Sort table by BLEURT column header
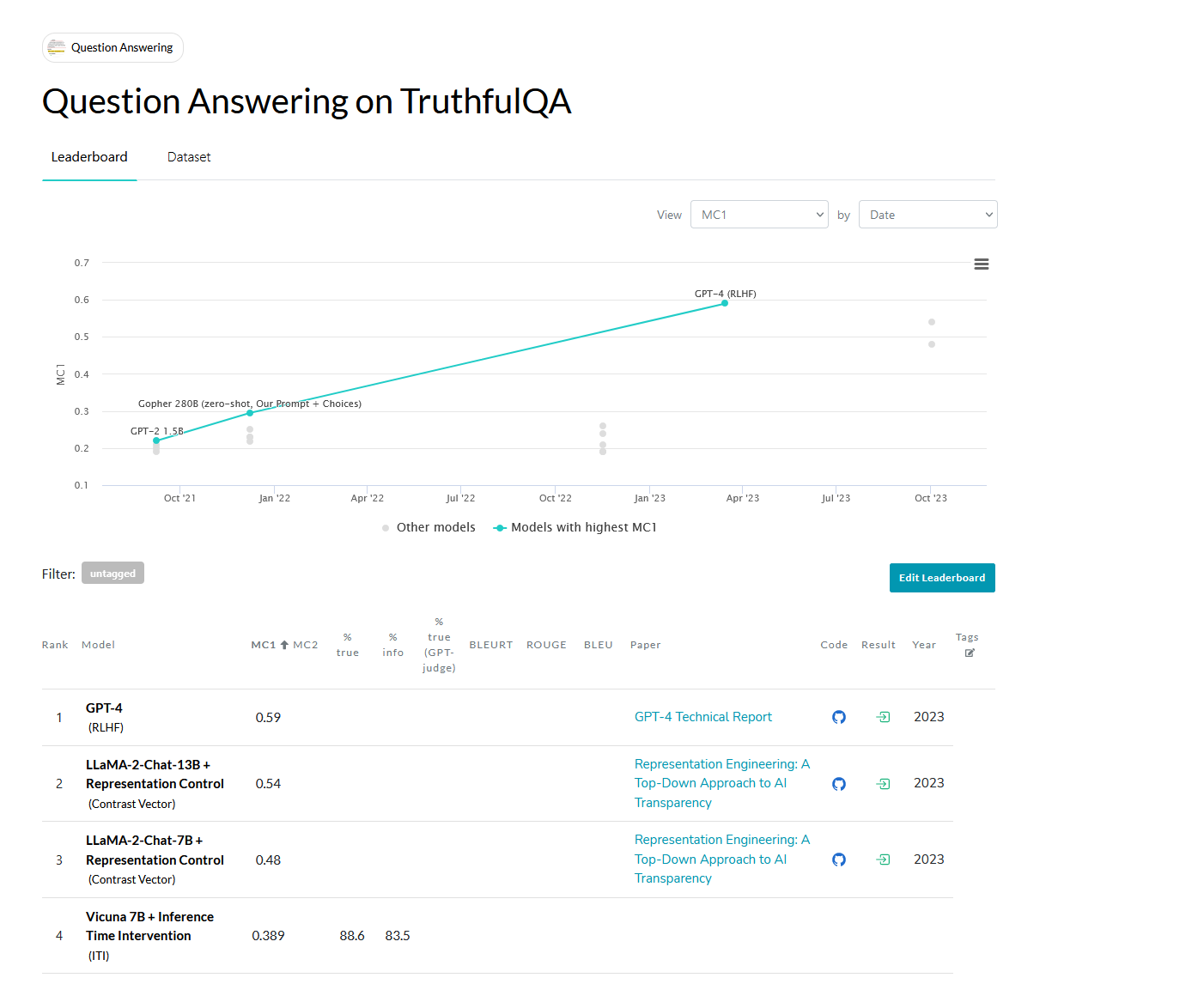 click(x=490, y=645)
